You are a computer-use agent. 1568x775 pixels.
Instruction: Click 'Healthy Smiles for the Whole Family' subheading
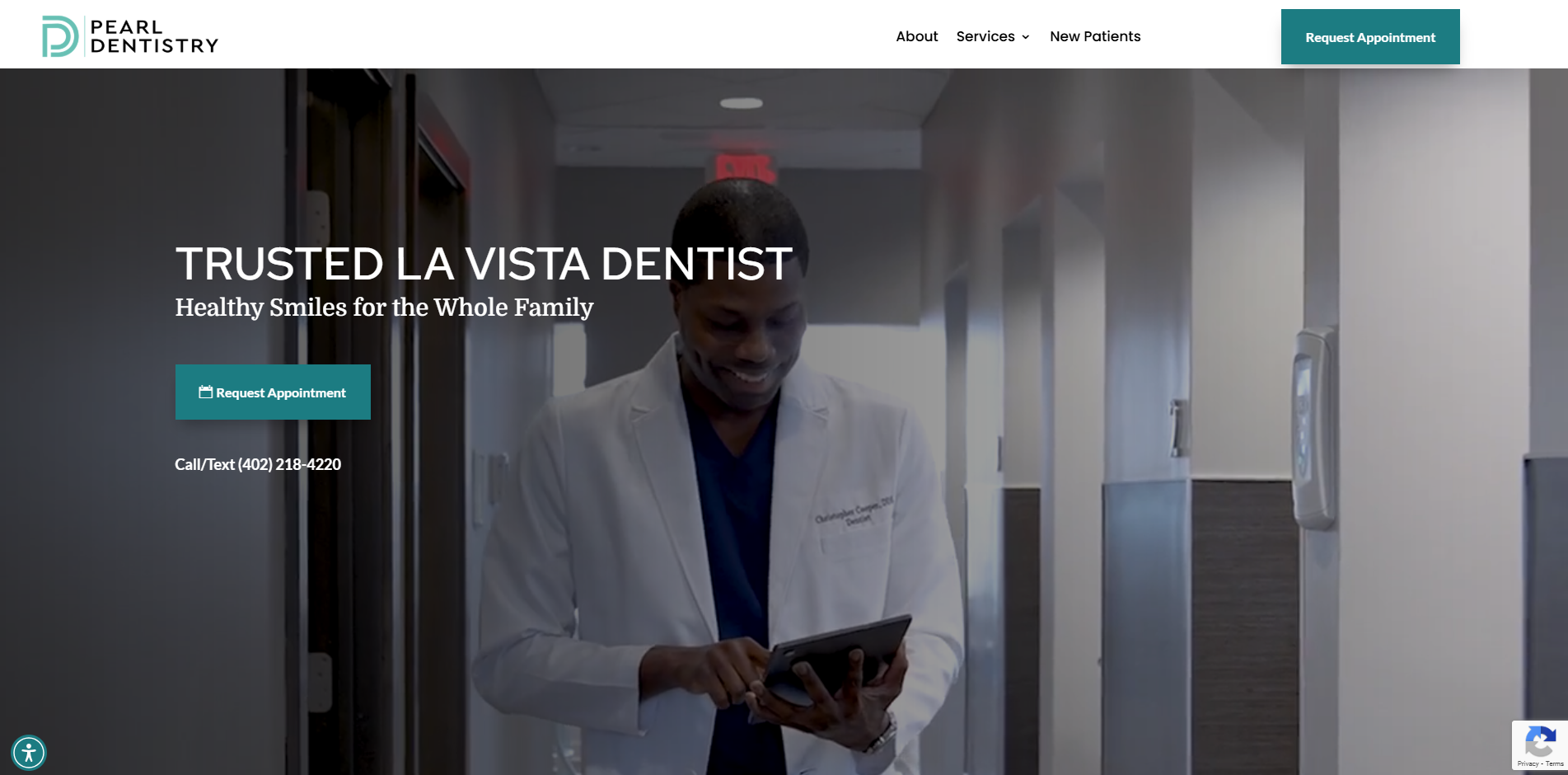point(384,307)
